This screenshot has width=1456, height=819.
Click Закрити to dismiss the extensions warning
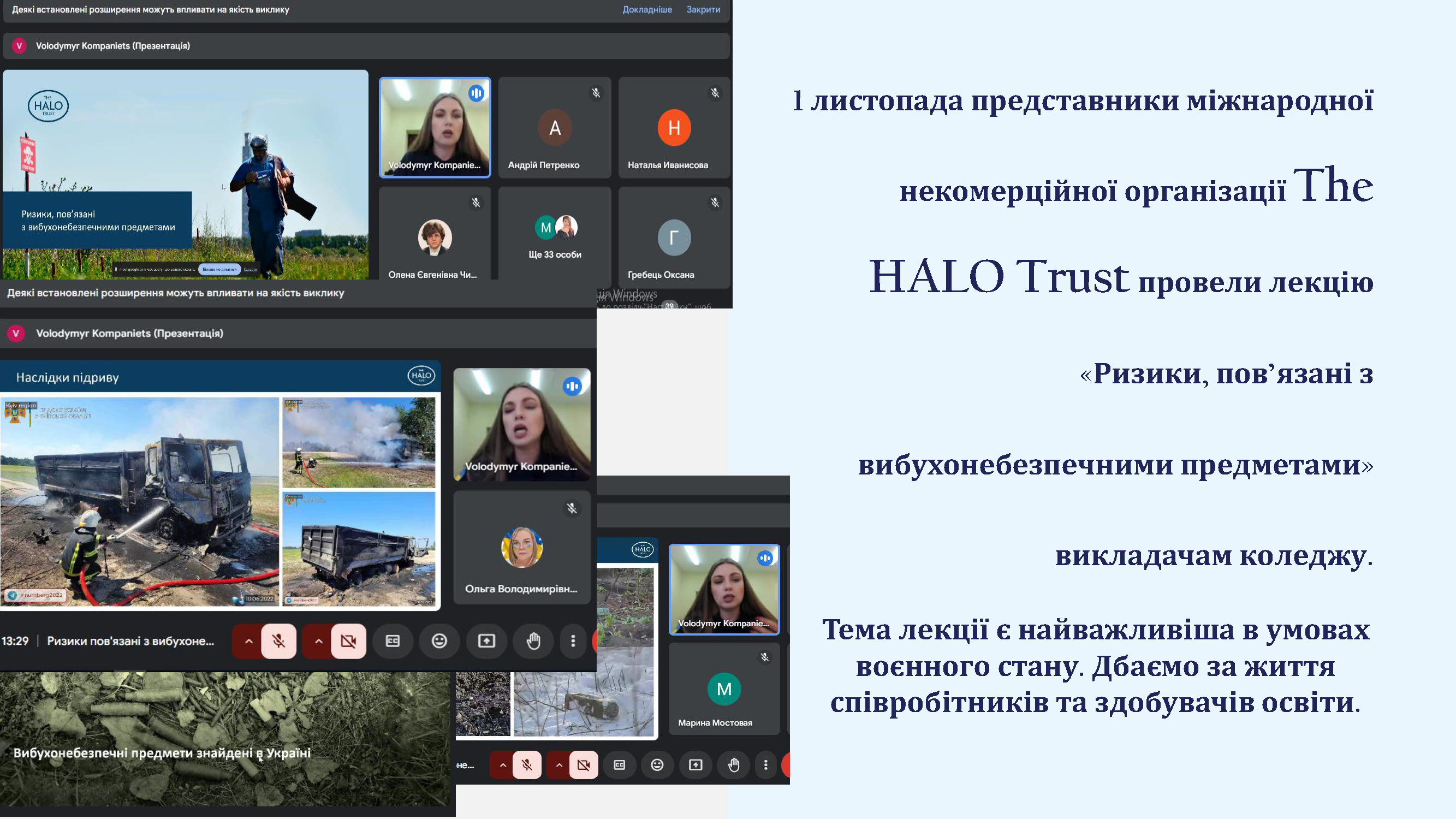pos(703,10)
